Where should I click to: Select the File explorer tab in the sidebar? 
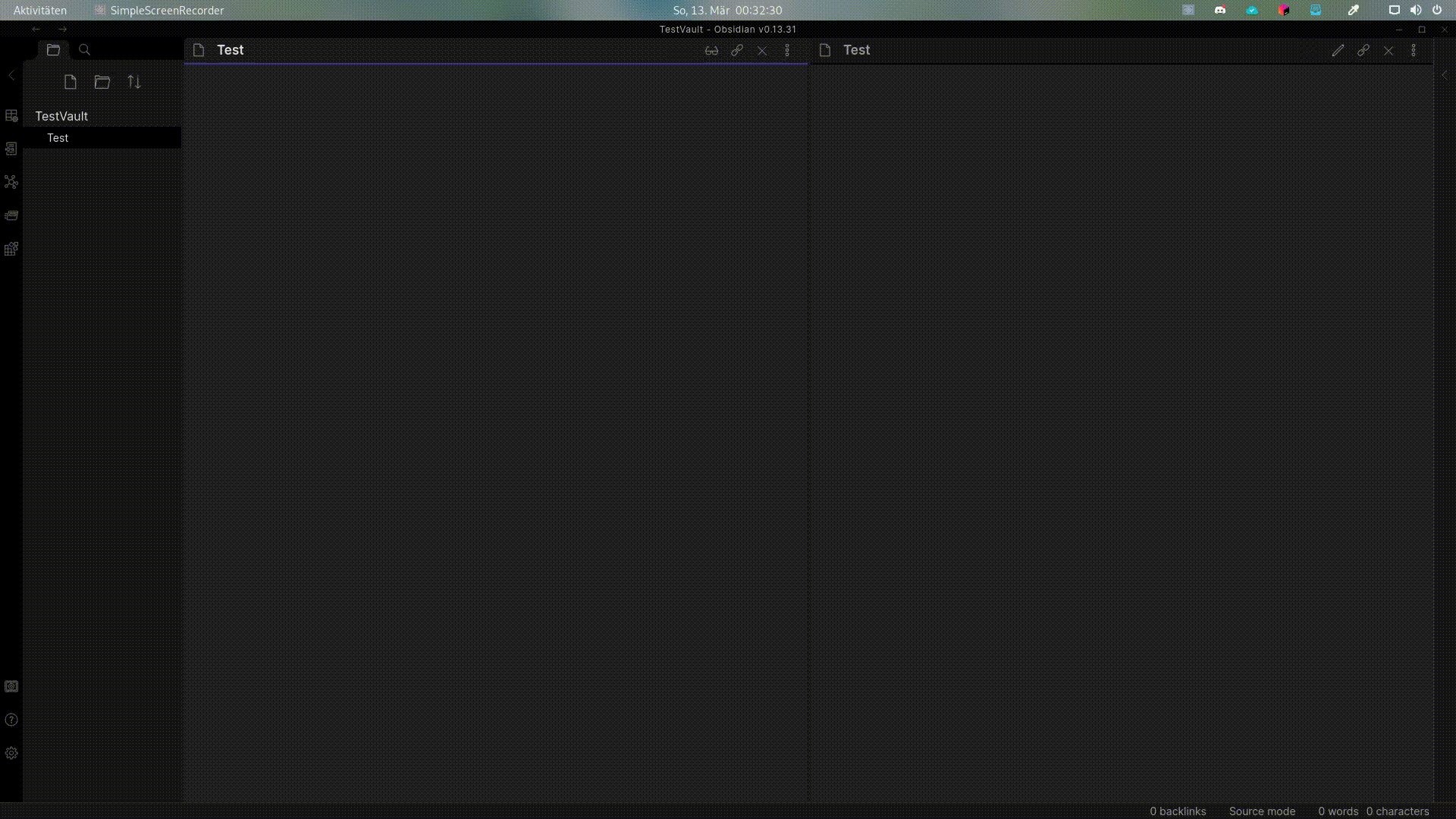tap(53, 50)
